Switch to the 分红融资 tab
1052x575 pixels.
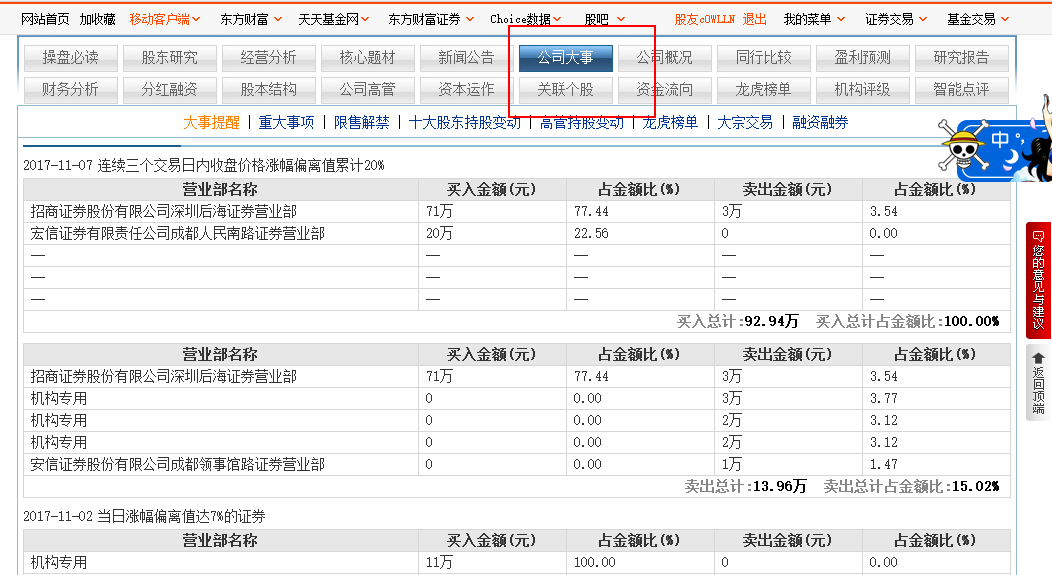170,90
